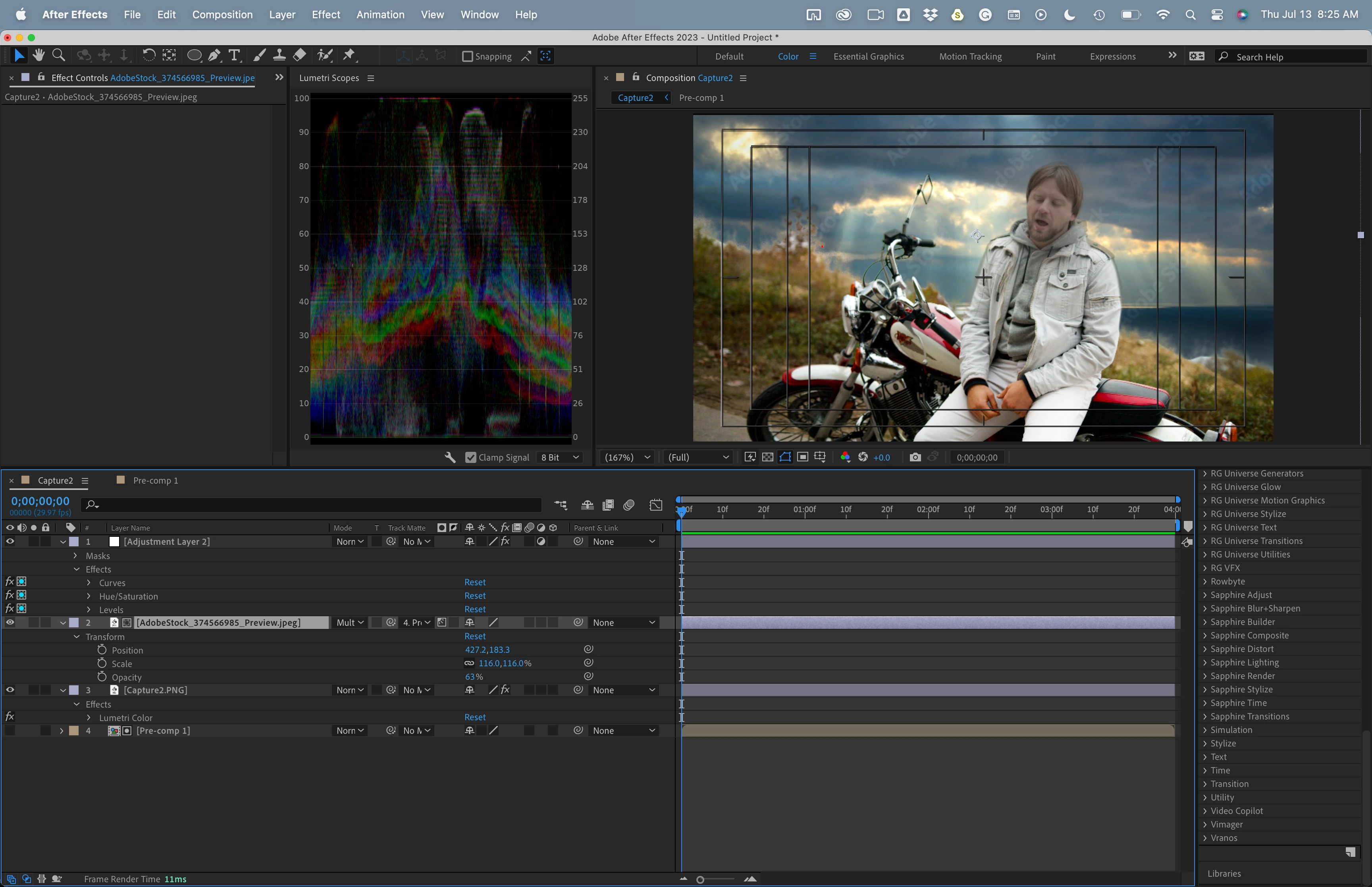The height and width of the screenshot is (887, 1372).
Task: Select the Hand tool
Action: pyautogui.click(x=39, y=55)
